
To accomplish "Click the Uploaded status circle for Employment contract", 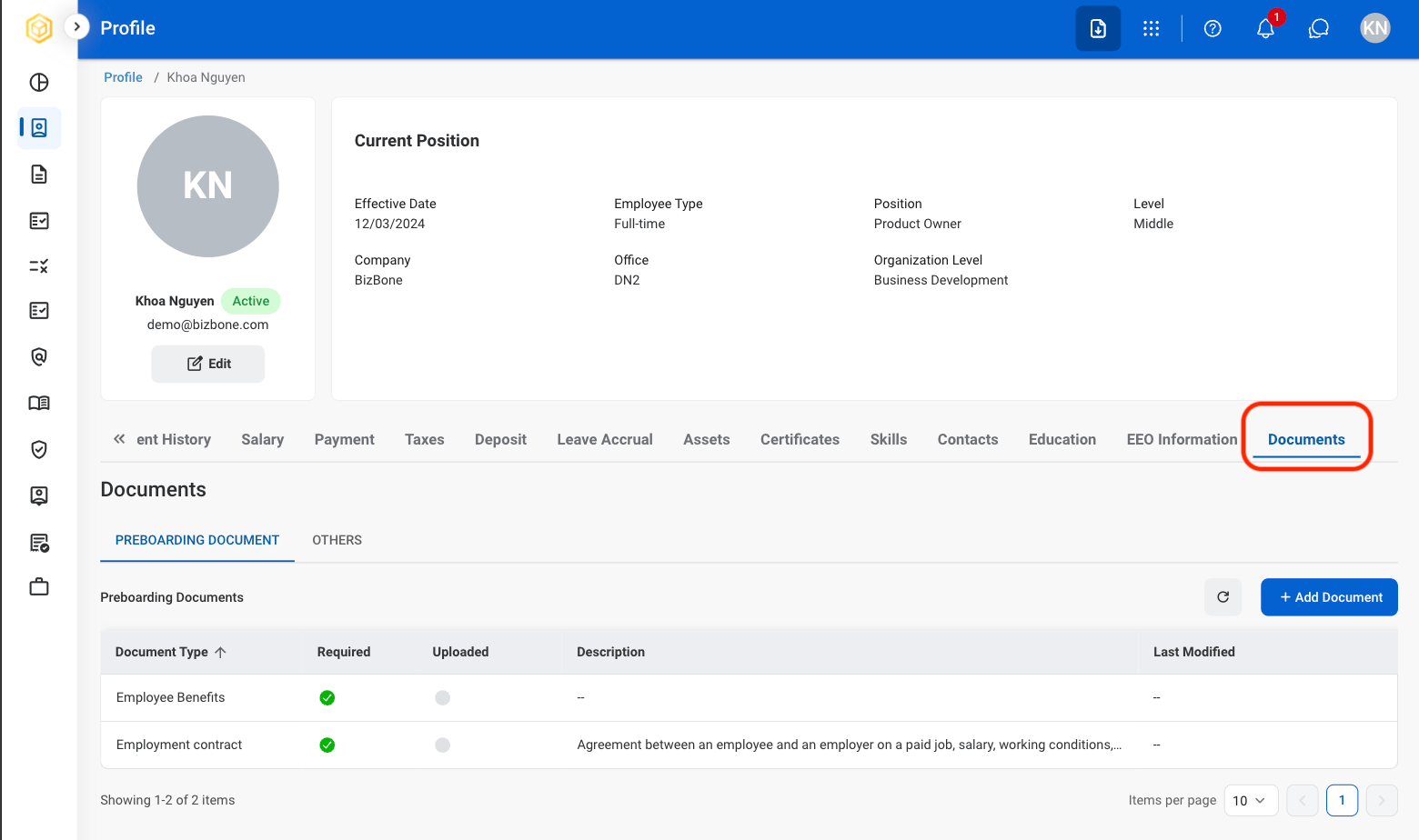I will point(442,745).
